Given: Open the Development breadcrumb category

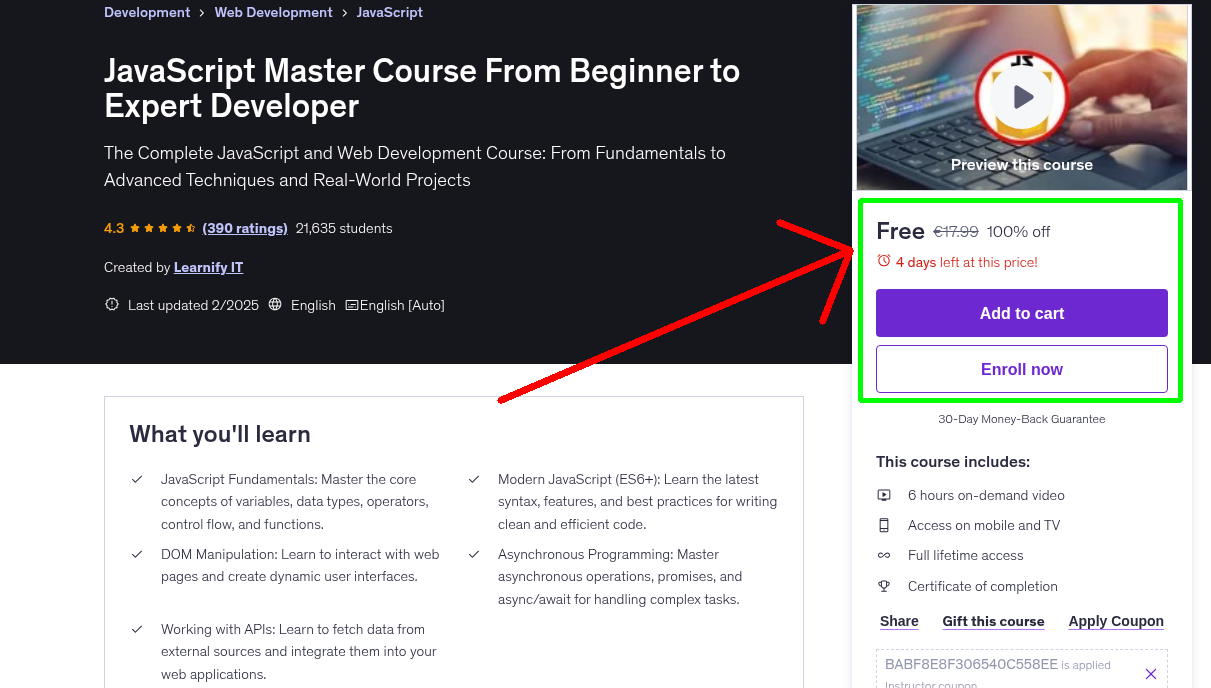Looking at the screenshot, I should point(147,12).
